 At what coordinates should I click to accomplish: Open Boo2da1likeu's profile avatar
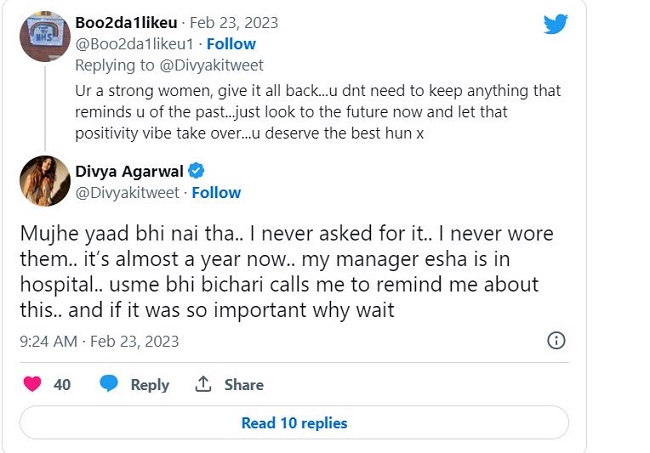point(45,37)
